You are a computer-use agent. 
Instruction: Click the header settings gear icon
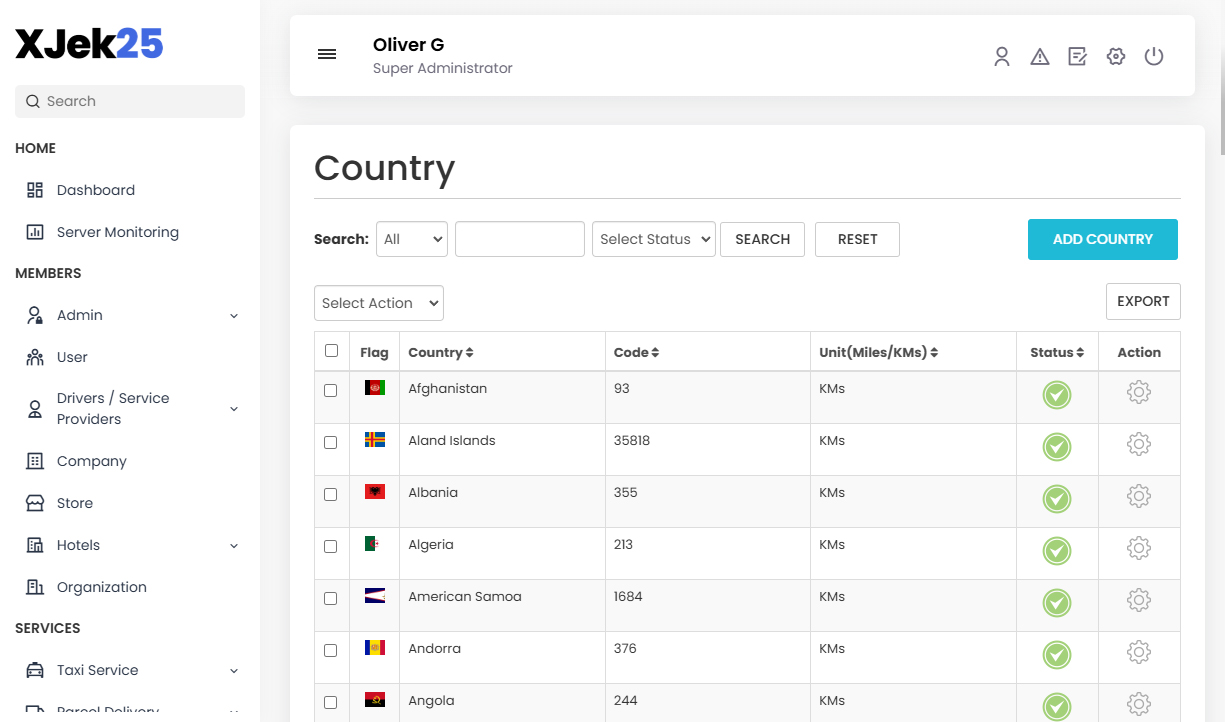(1116, 57)
